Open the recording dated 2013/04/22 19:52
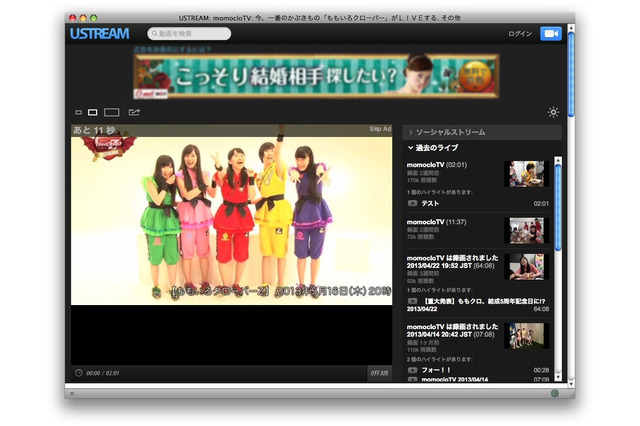The width and height of the screenshot is (640, 426). [452, 262]
